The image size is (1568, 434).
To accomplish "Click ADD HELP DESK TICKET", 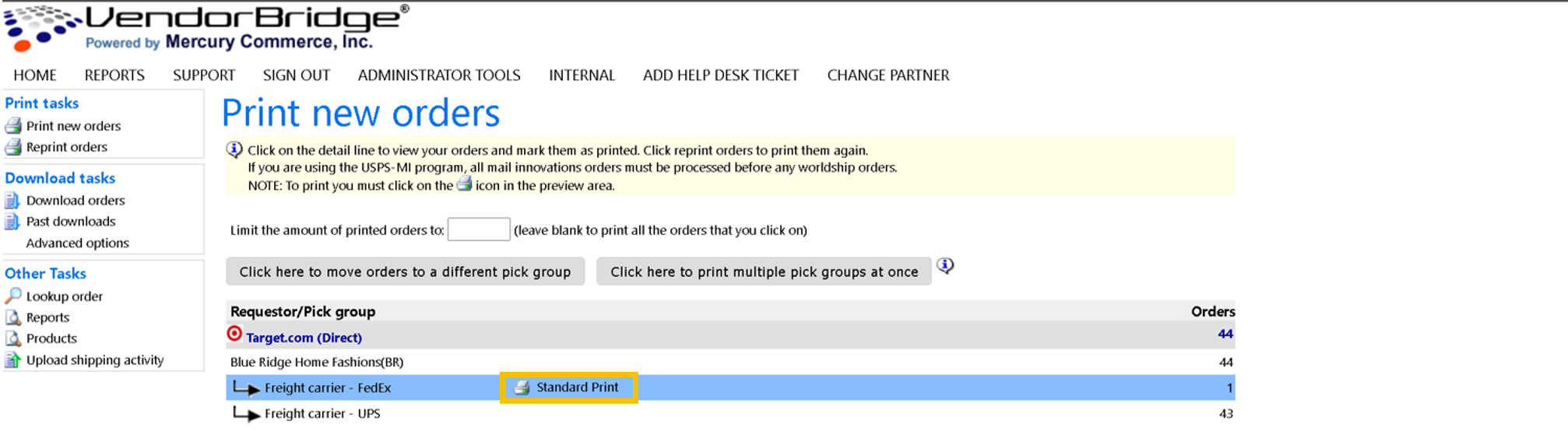I will 721,75.
